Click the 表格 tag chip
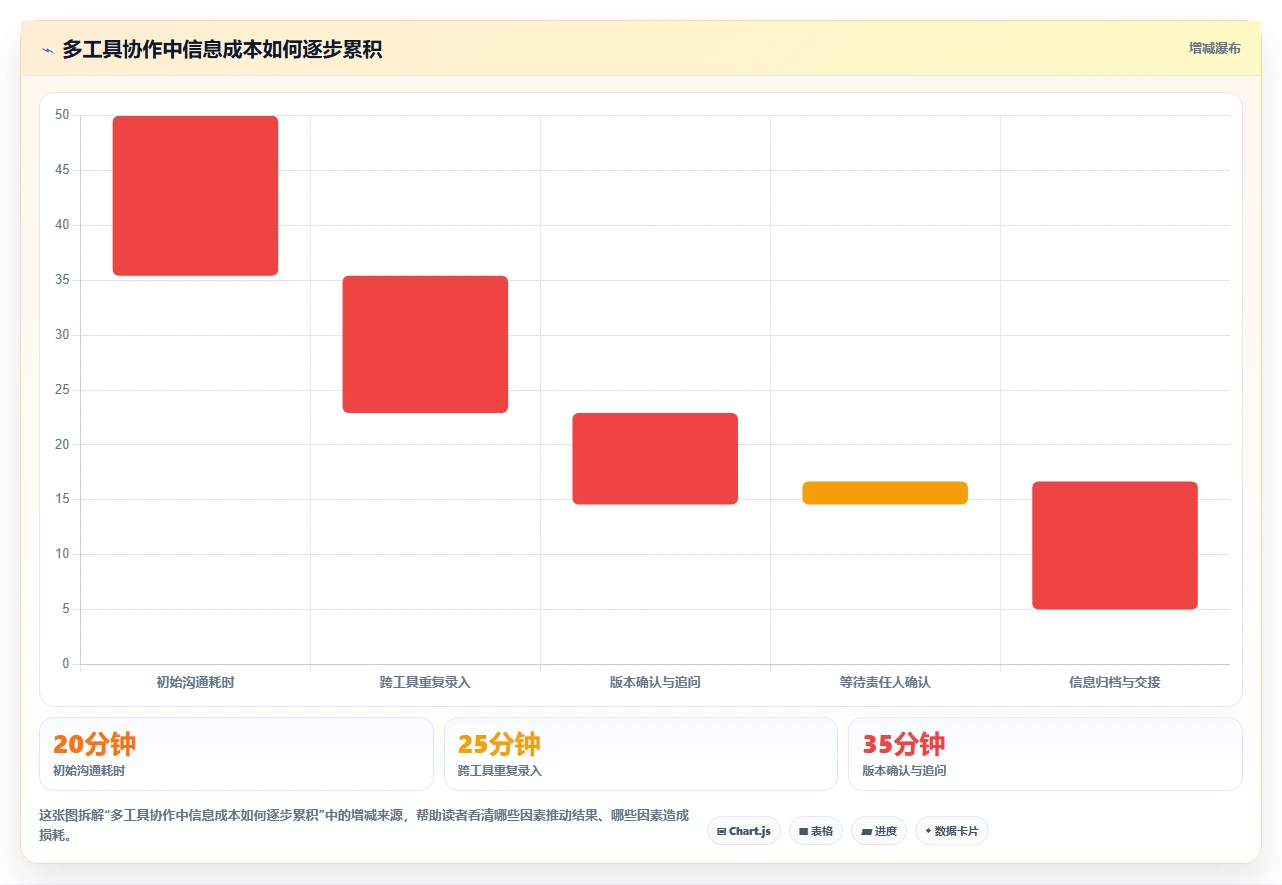This screenshot has width=1282, height=885. pyautogui.click(x=815, y=831)
